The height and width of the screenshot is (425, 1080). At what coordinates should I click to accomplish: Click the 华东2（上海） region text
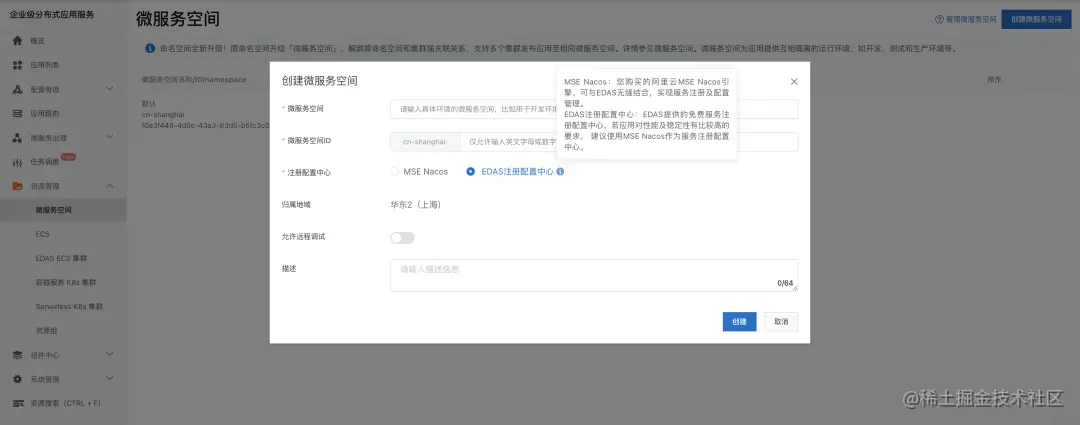coord(415,205)
